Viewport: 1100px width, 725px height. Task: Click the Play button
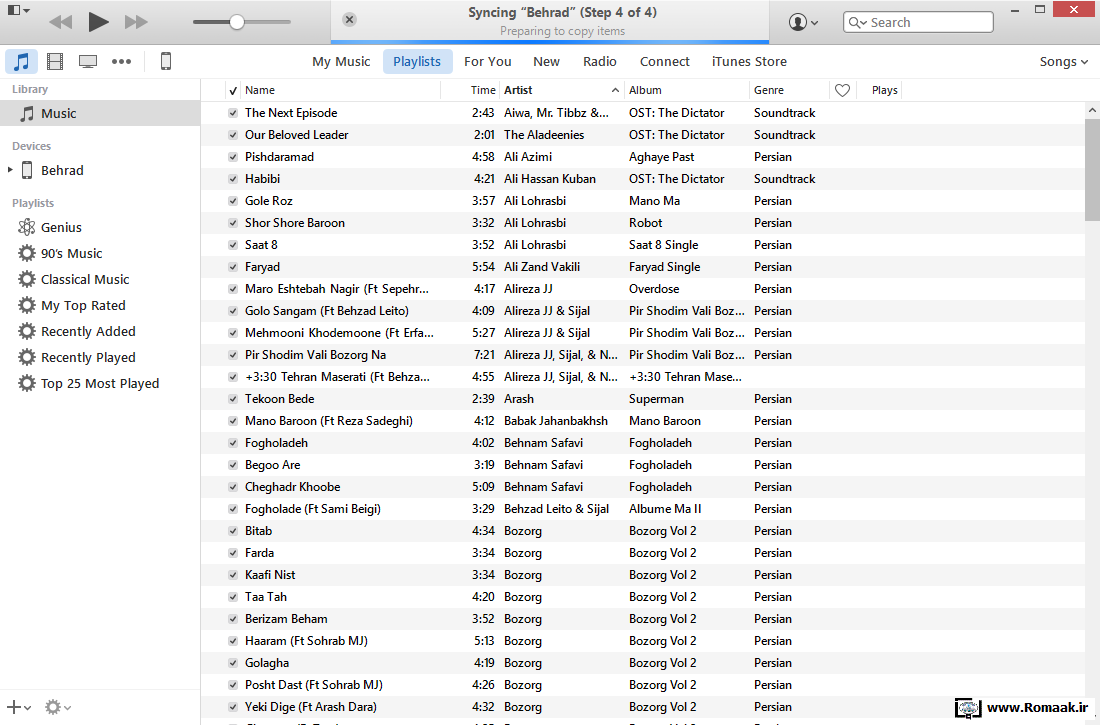[x=98, y=22]
